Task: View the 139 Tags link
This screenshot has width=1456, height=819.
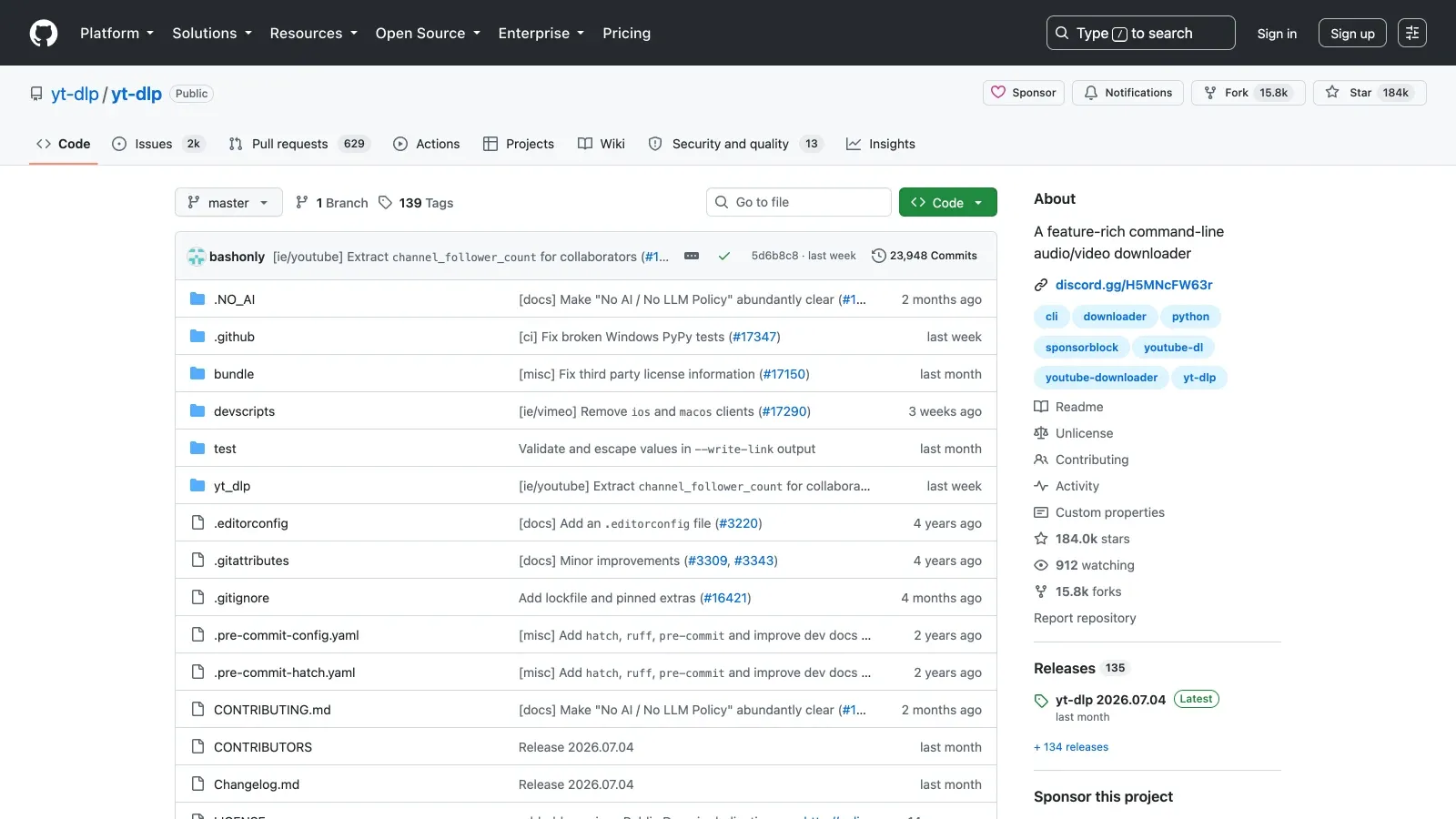Action: 416,203
